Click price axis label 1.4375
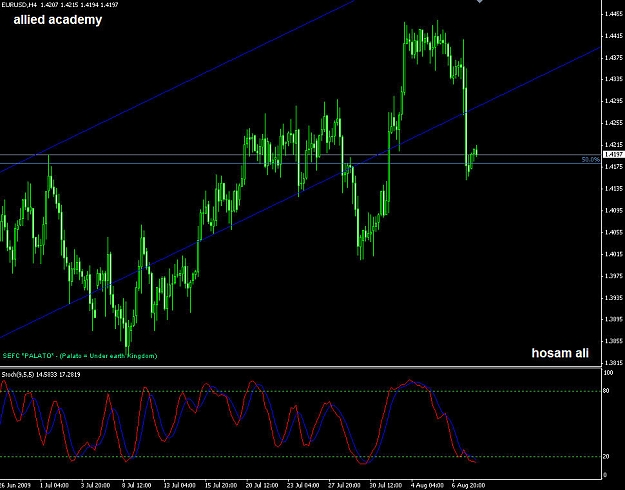 click(614, 58)
